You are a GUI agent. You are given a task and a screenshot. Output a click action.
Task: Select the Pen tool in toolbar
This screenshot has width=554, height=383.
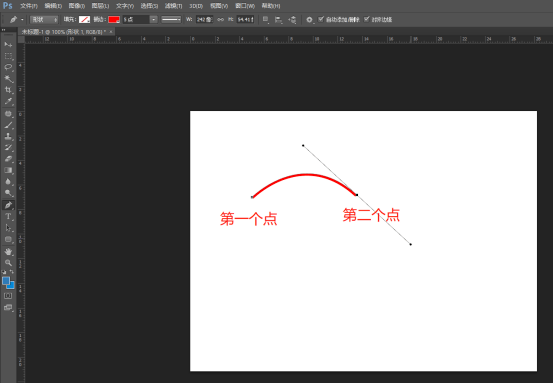(8, 205)
